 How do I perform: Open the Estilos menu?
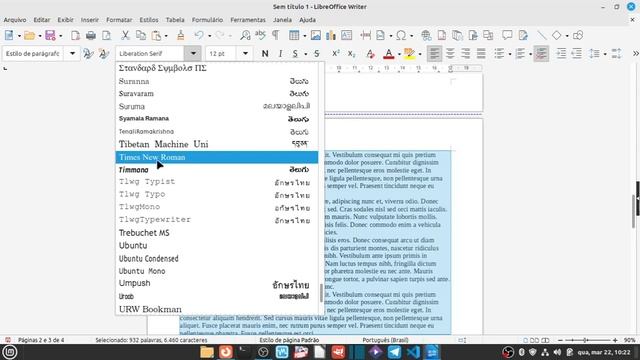tap(149, 20)
